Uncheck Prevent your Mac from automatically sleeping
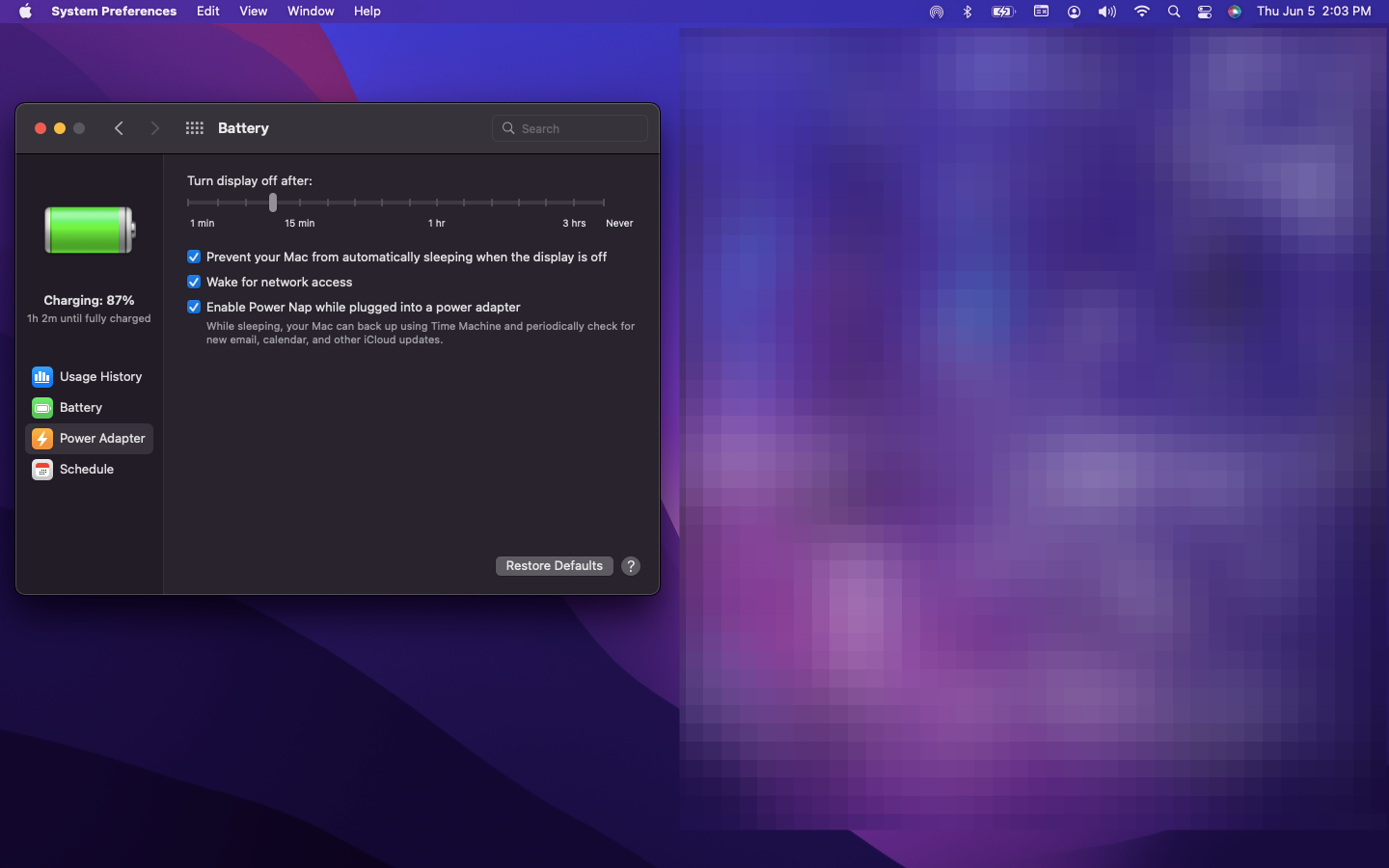The height and width of the screenshot is (868, 1389). [x=194, y=257]
